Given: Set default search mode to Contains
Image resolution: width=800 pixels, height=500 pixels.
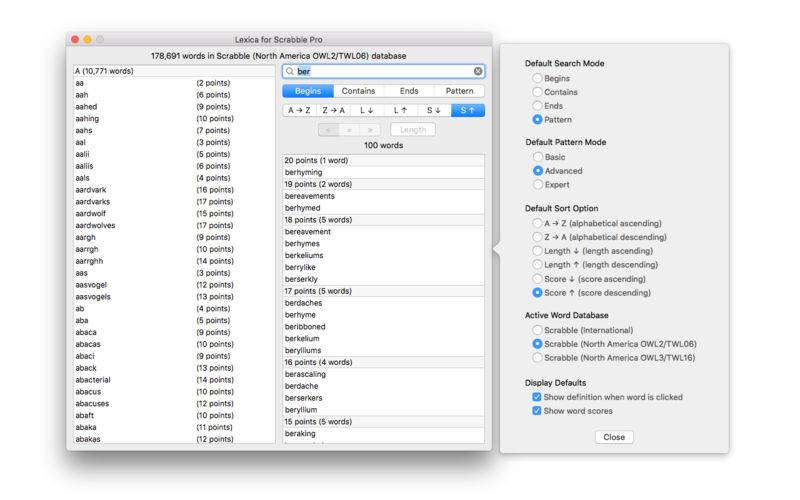Looking at the screenshot, I should (538, 91).
